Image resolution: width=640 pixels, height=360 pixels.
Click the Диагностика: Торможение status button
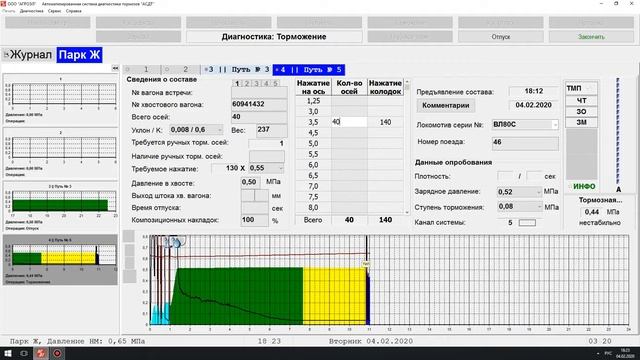click(x=274, y=37)
